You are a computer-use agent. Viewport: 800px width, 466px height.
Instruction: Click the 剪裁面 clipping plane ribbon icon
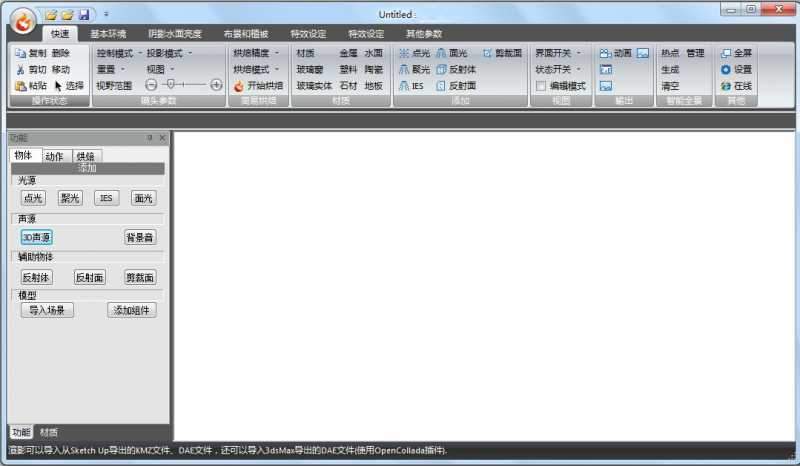(488, 53)
